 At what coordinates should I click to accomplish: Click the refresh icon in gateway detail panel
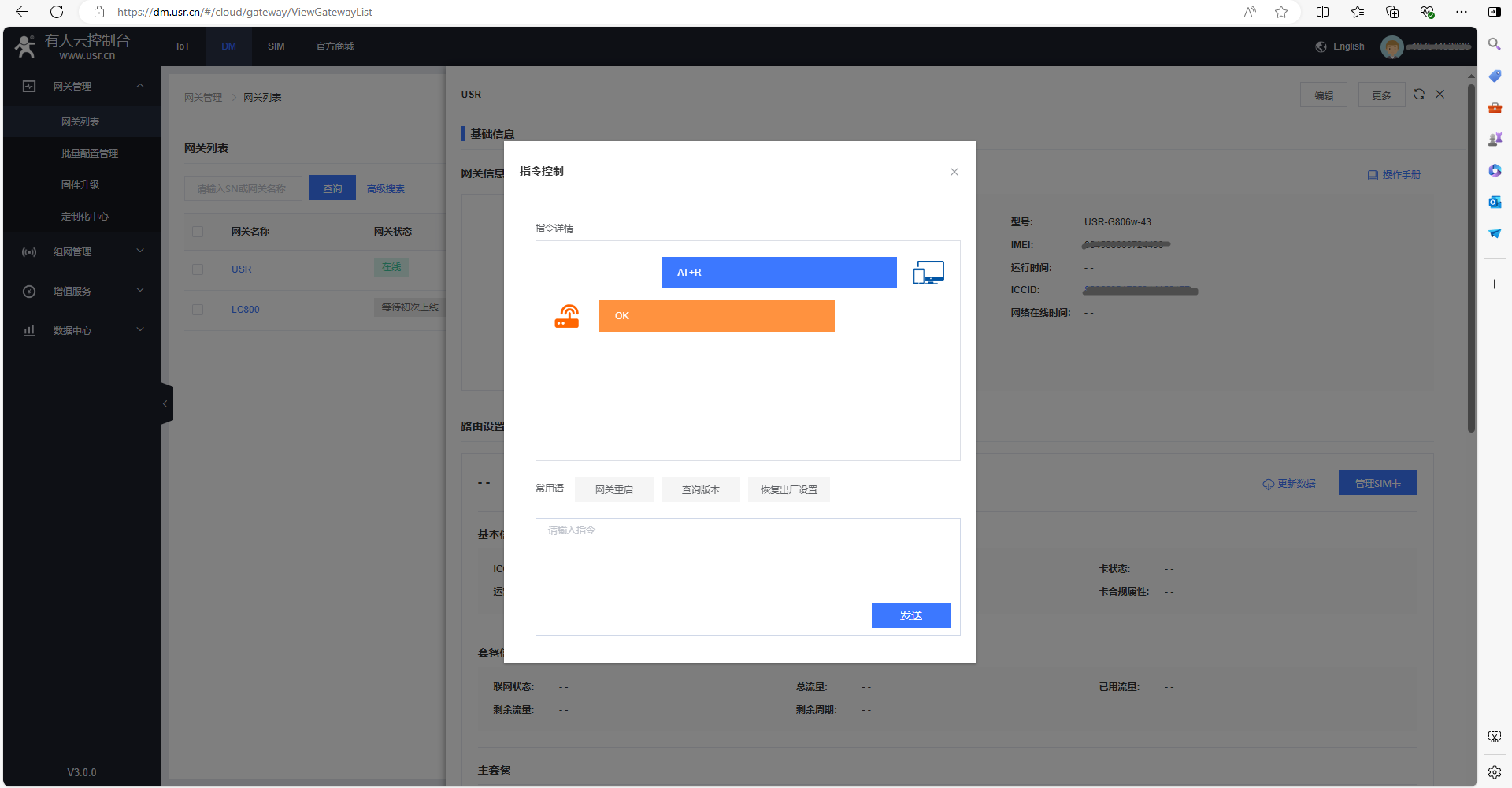tap(1419, 95)
